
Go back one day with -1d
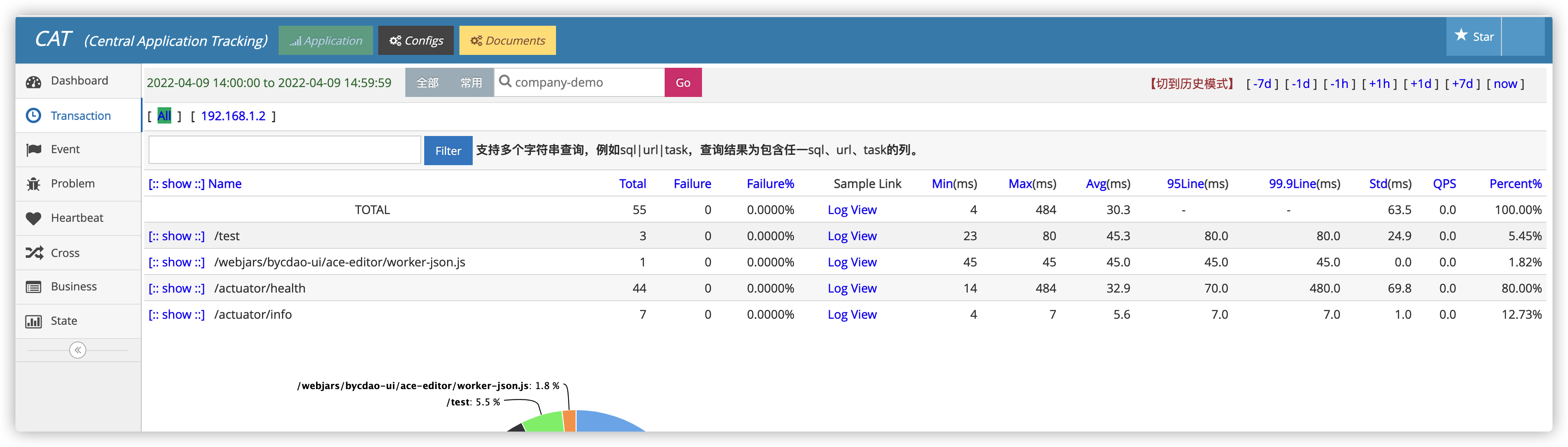[x=1301, y=84]
